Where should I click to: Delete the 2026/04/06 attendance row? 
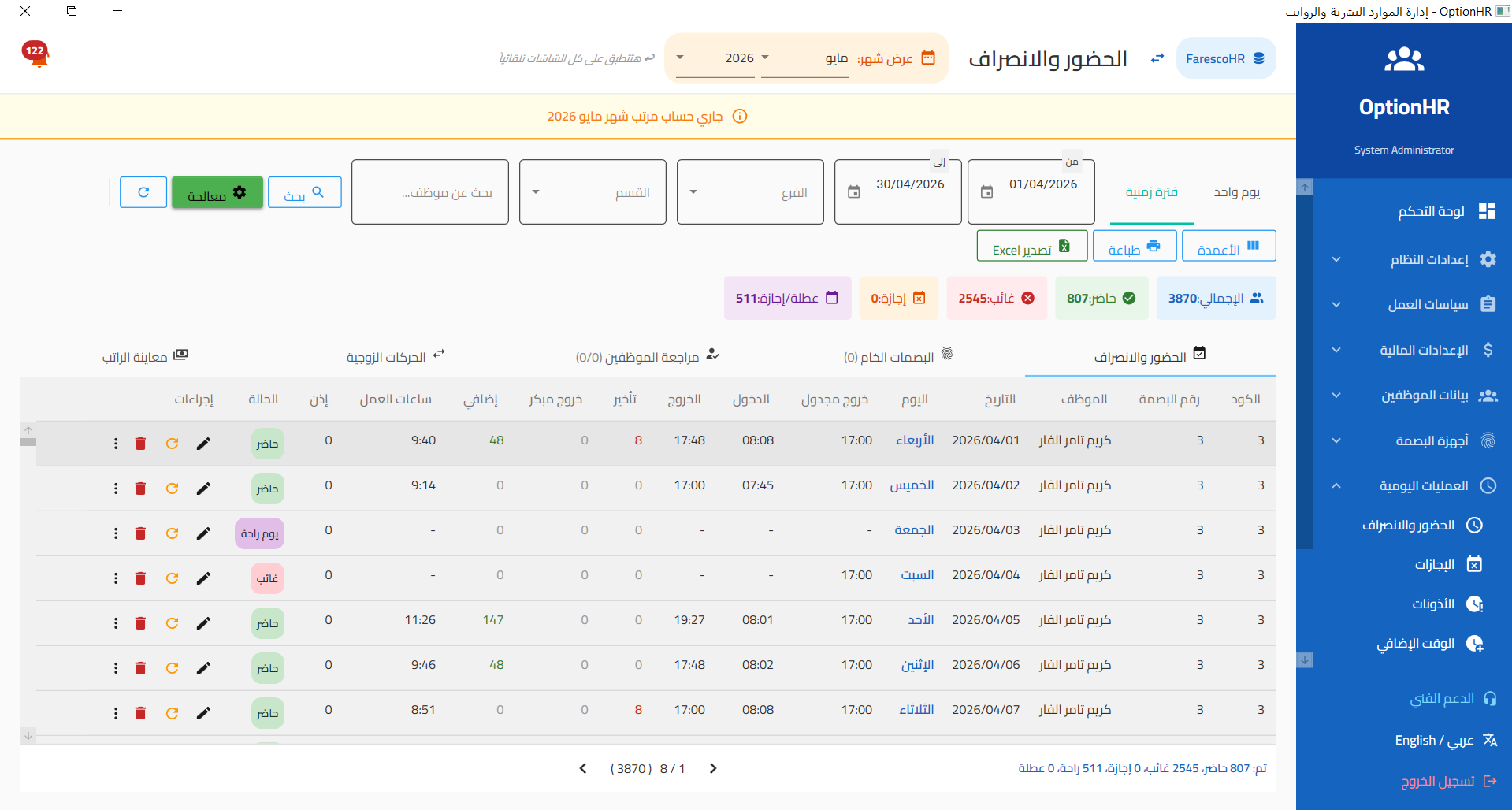click(140, 668)
